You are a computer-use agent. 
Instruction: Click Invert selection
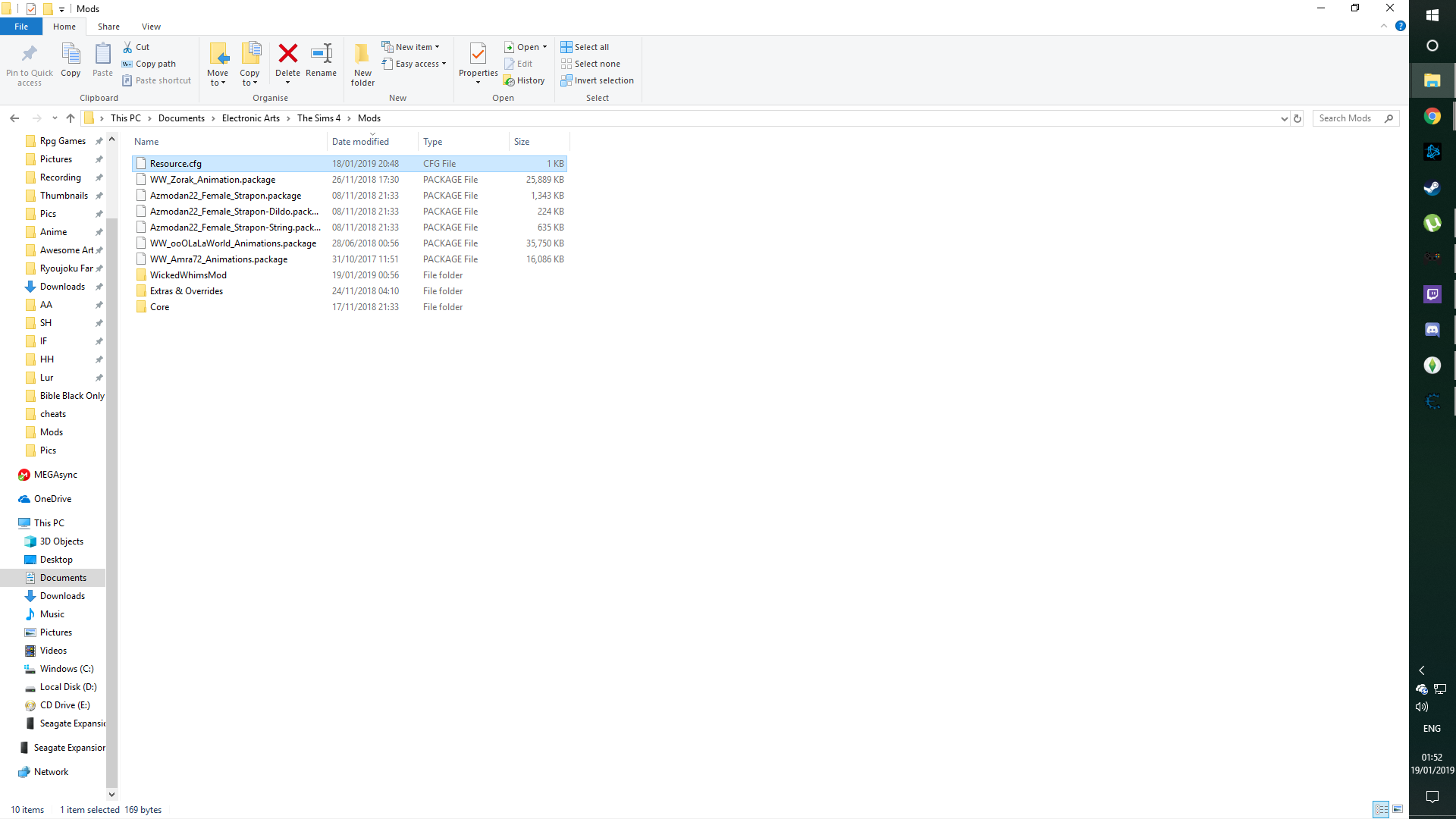coord(598,80)
